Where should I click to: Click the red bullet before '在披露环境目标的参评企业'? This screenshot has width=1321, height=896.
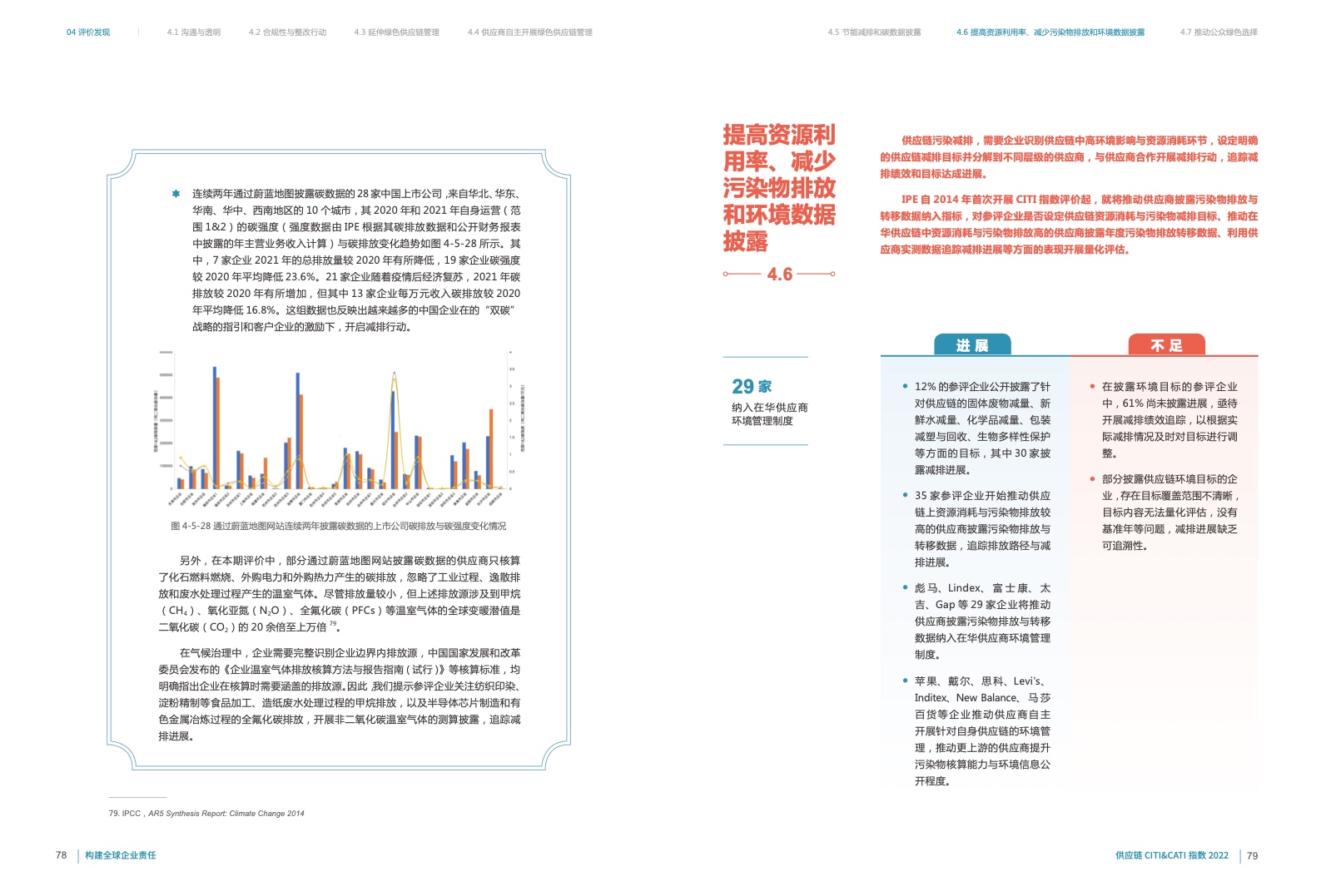[x=1092, y=386]
